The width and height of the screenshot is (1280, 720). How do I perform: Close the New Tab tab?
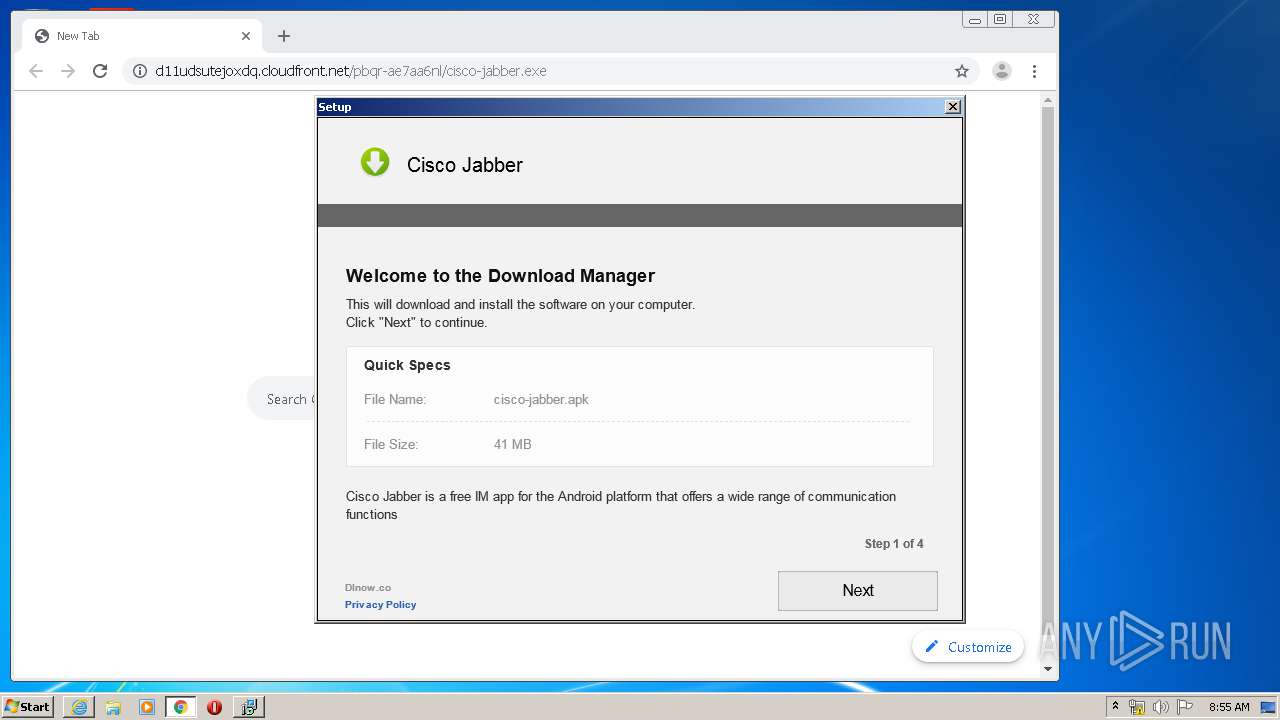[x=246, y=36]
